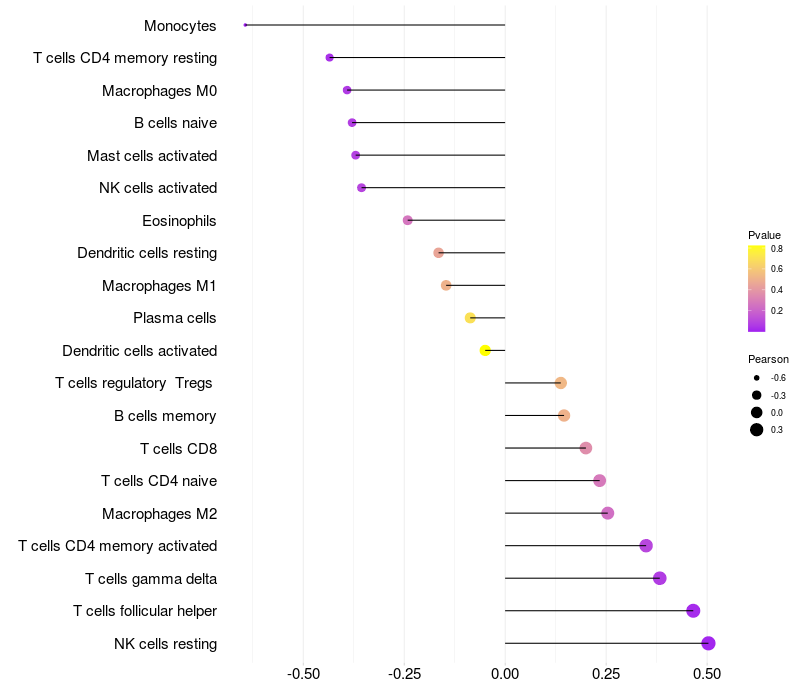Click the Eosinophils data point

click(x=407, y=220)
